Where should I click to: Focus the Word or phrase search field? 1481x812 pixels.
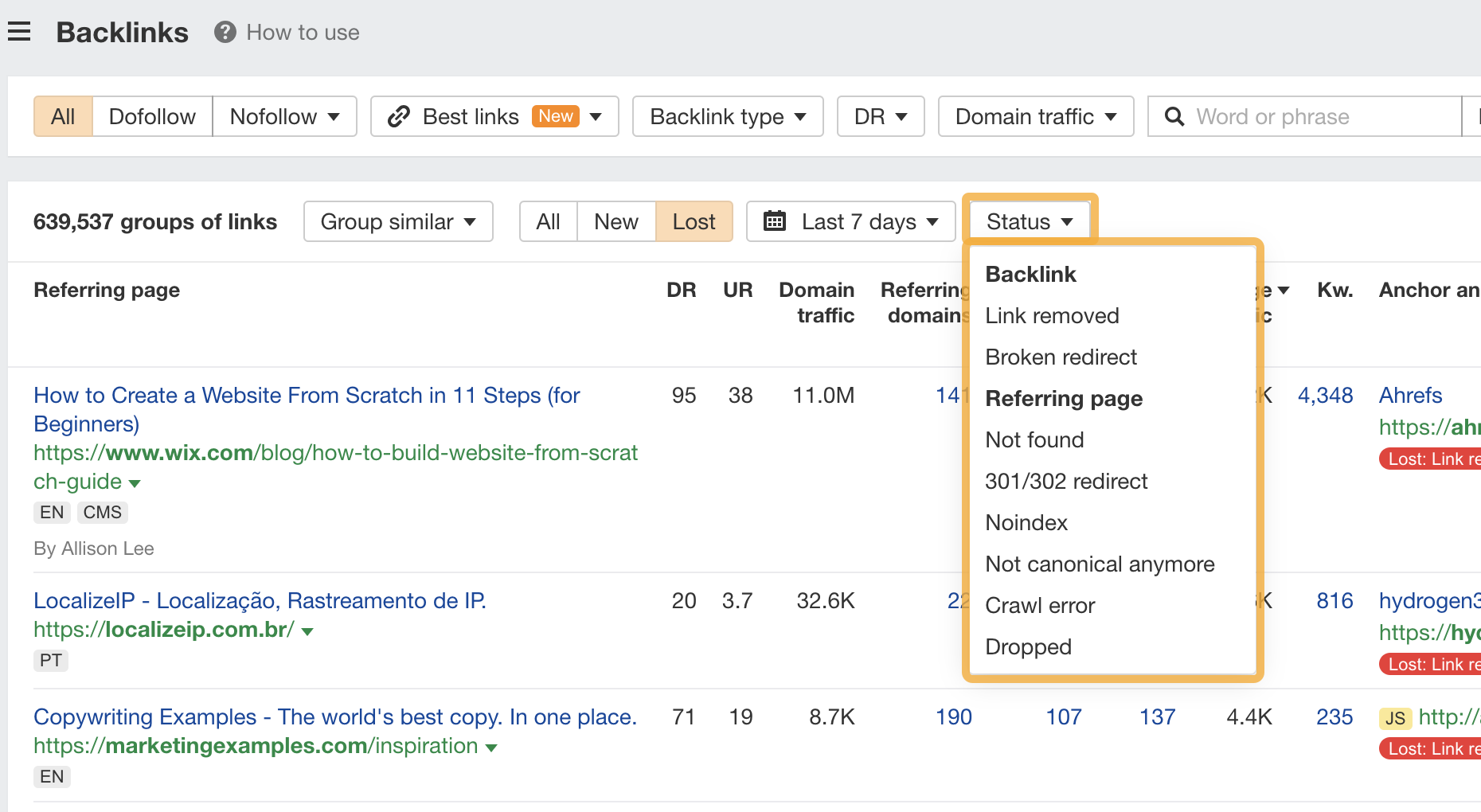[1304, 117]
